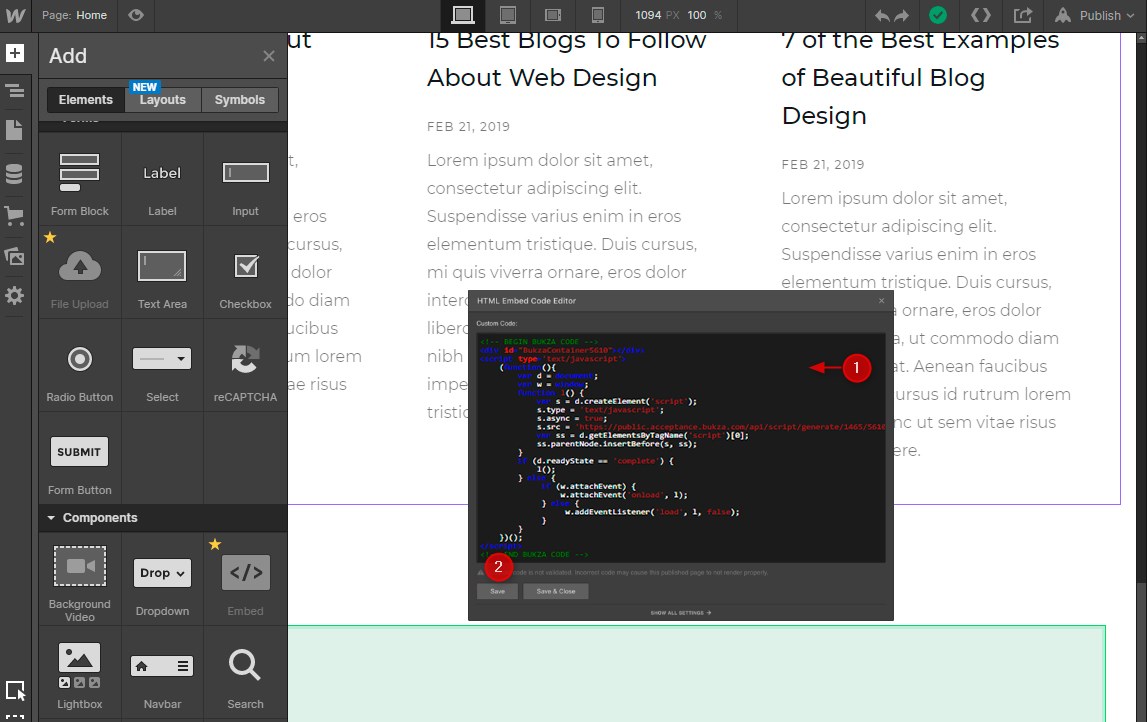
Task: Open the Assets images icon
Action: 15,256
